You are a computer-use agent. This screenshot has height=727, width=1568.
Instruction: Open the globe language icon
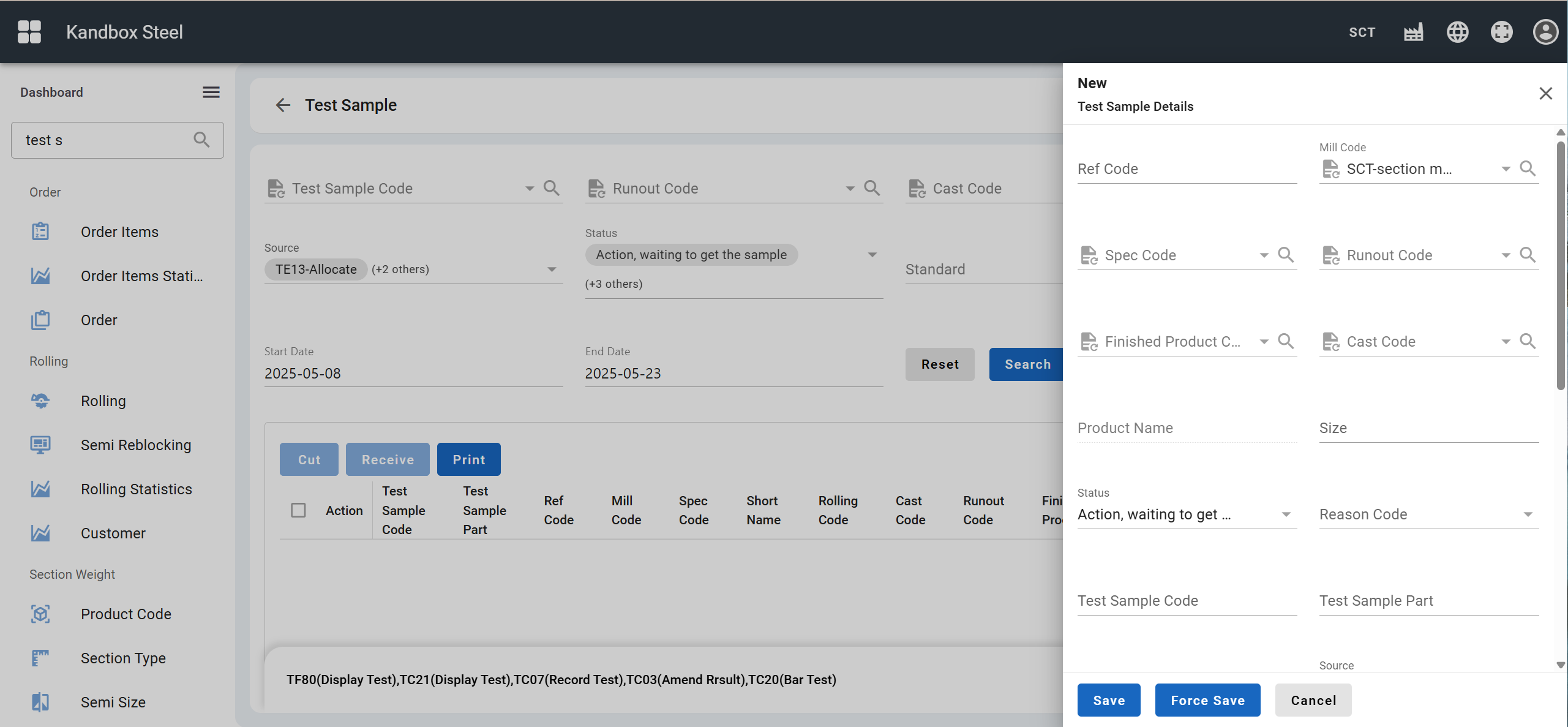[x=1457, y=32]
